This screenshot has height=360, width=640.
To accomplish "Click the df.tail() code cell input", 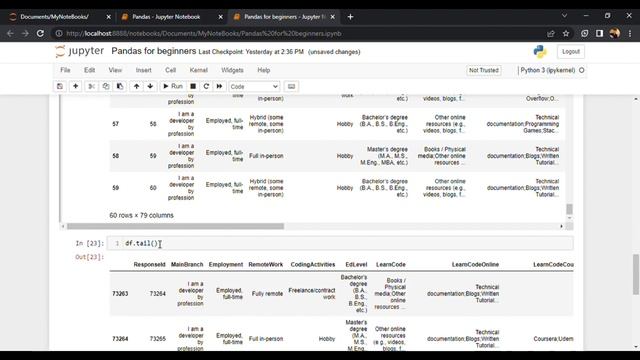I will click(340, 243).
